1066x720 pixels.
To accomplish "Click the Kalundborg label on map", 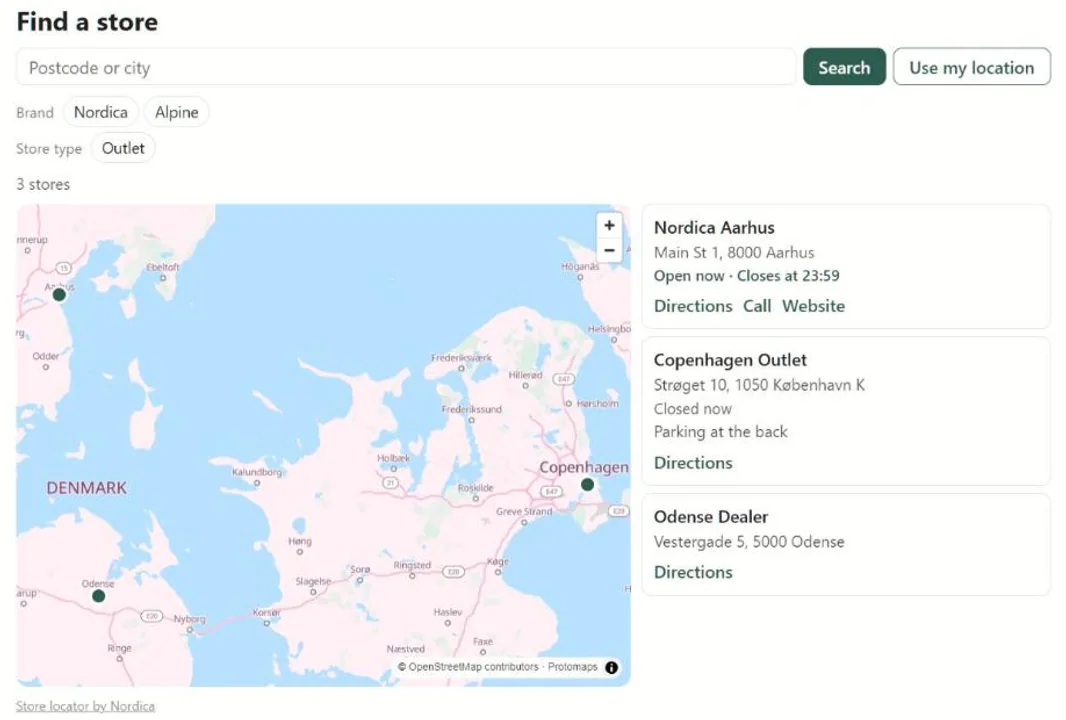I will point(257,472).
